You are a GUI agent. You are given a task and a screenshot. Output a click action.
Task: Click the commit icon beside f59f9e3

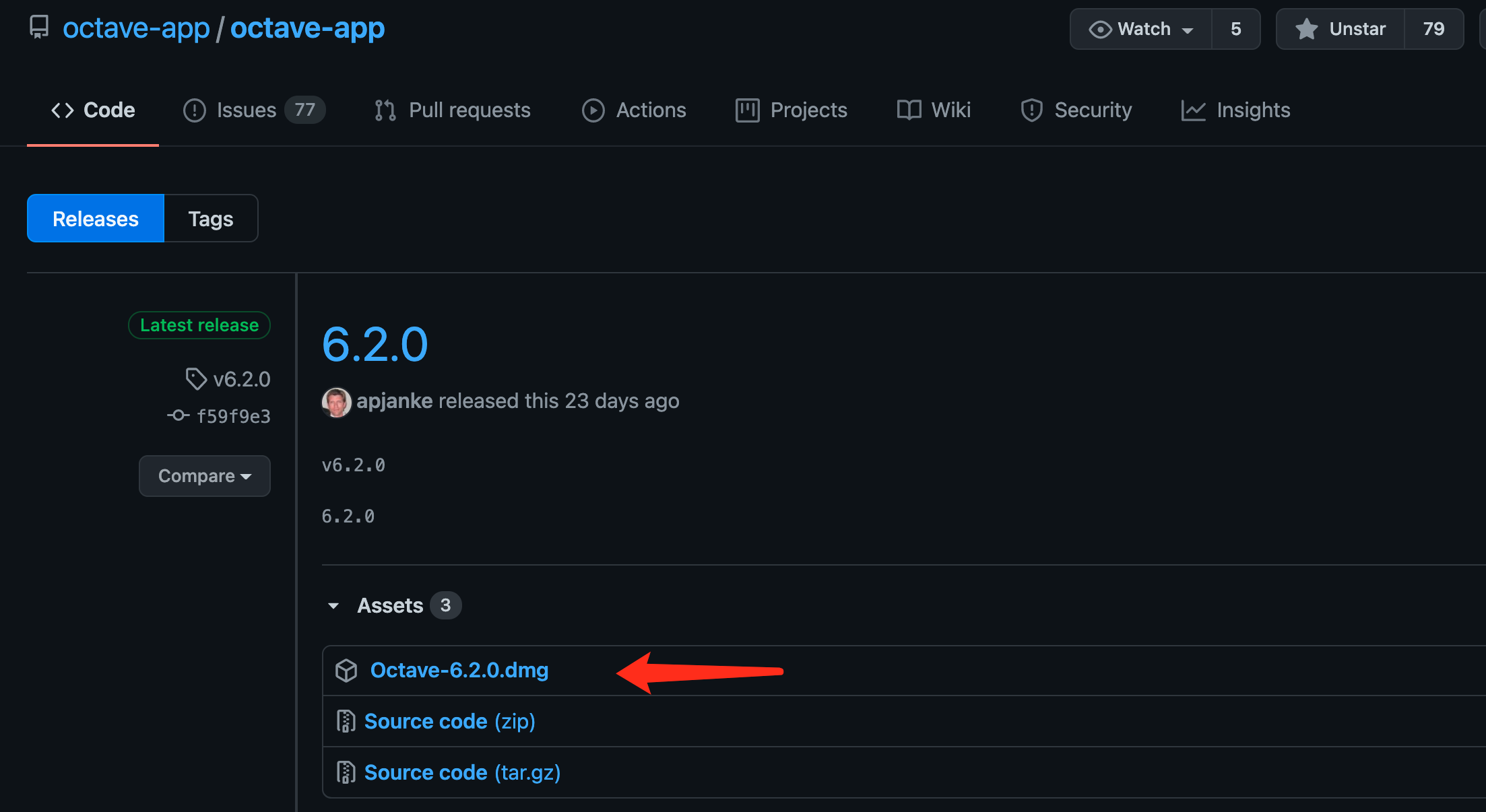(178, 416)
